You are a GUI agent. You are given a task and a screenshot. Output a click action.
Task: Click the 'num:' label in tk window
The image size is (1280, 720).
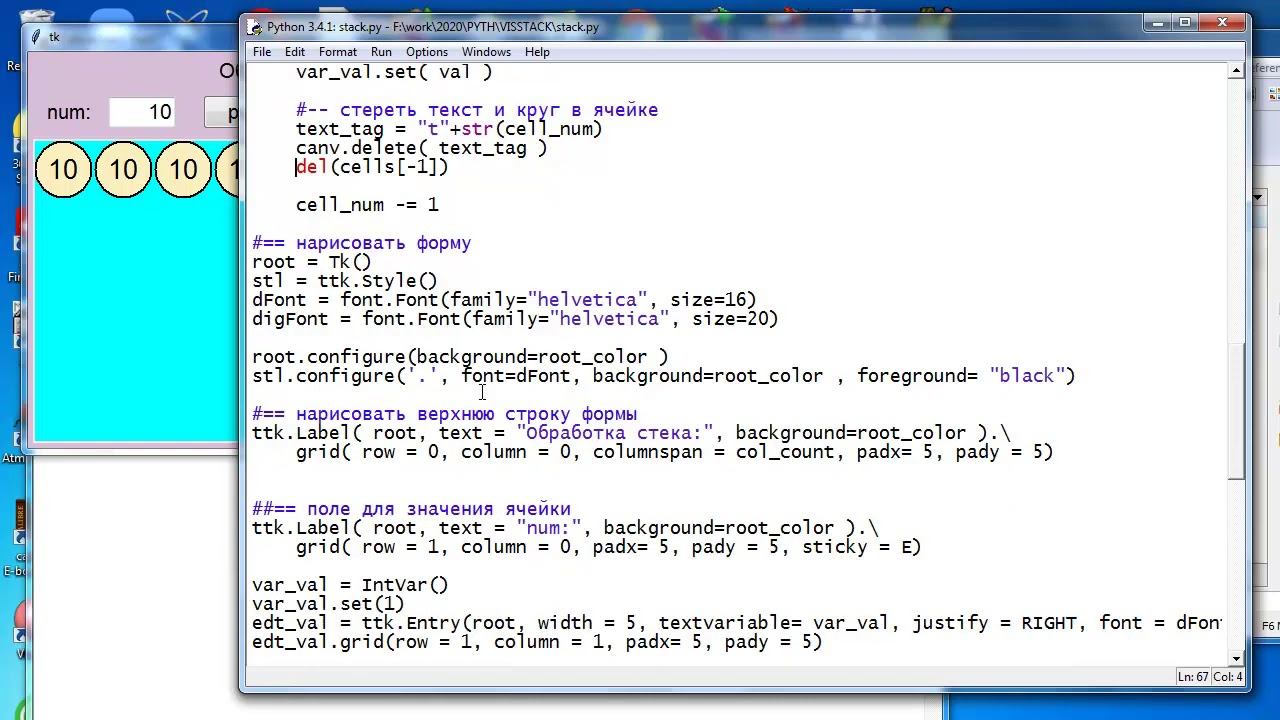[x=69, y=112]
